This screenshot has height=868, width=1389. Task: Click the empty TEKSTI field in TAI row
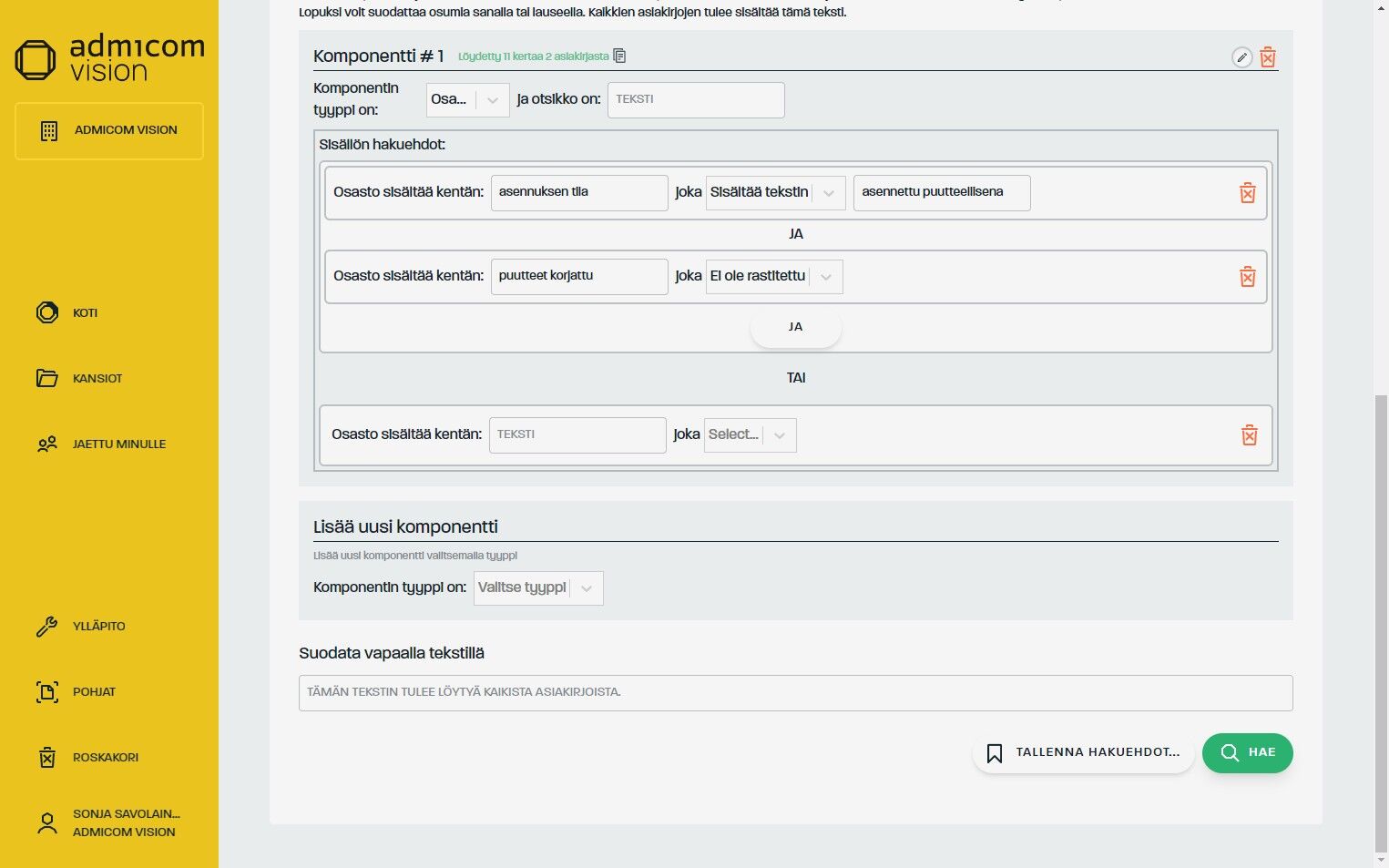[x=577, y=435]
